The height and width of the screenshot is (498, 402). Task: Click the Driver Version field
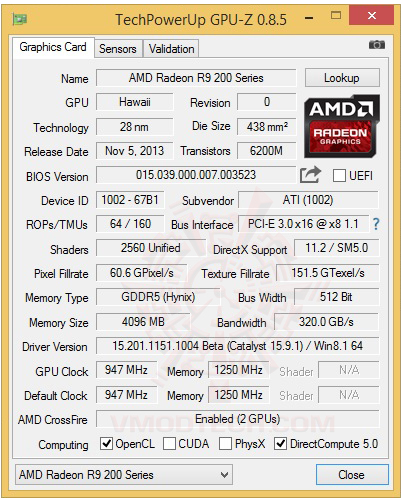[238, 346]
